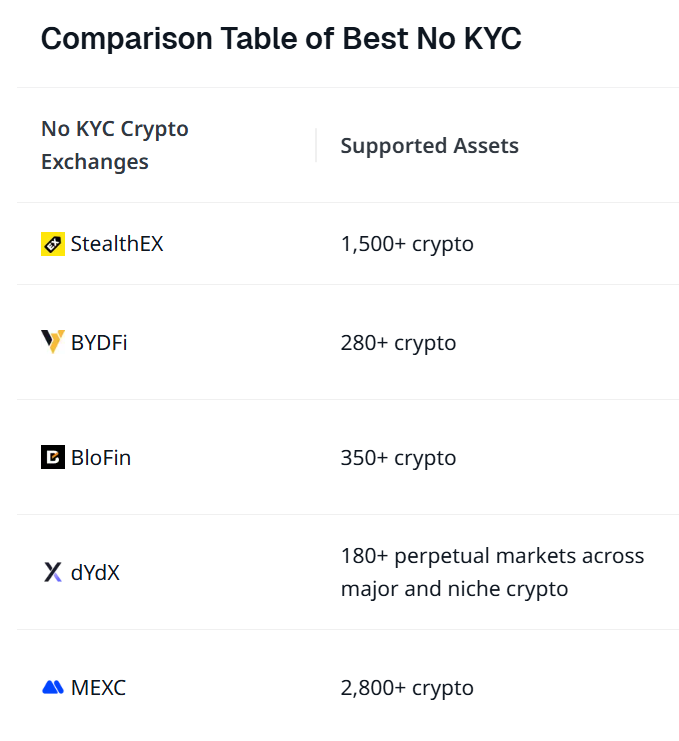Select the BloFin exchange name

pyautogui.click(x=101, y=458)
